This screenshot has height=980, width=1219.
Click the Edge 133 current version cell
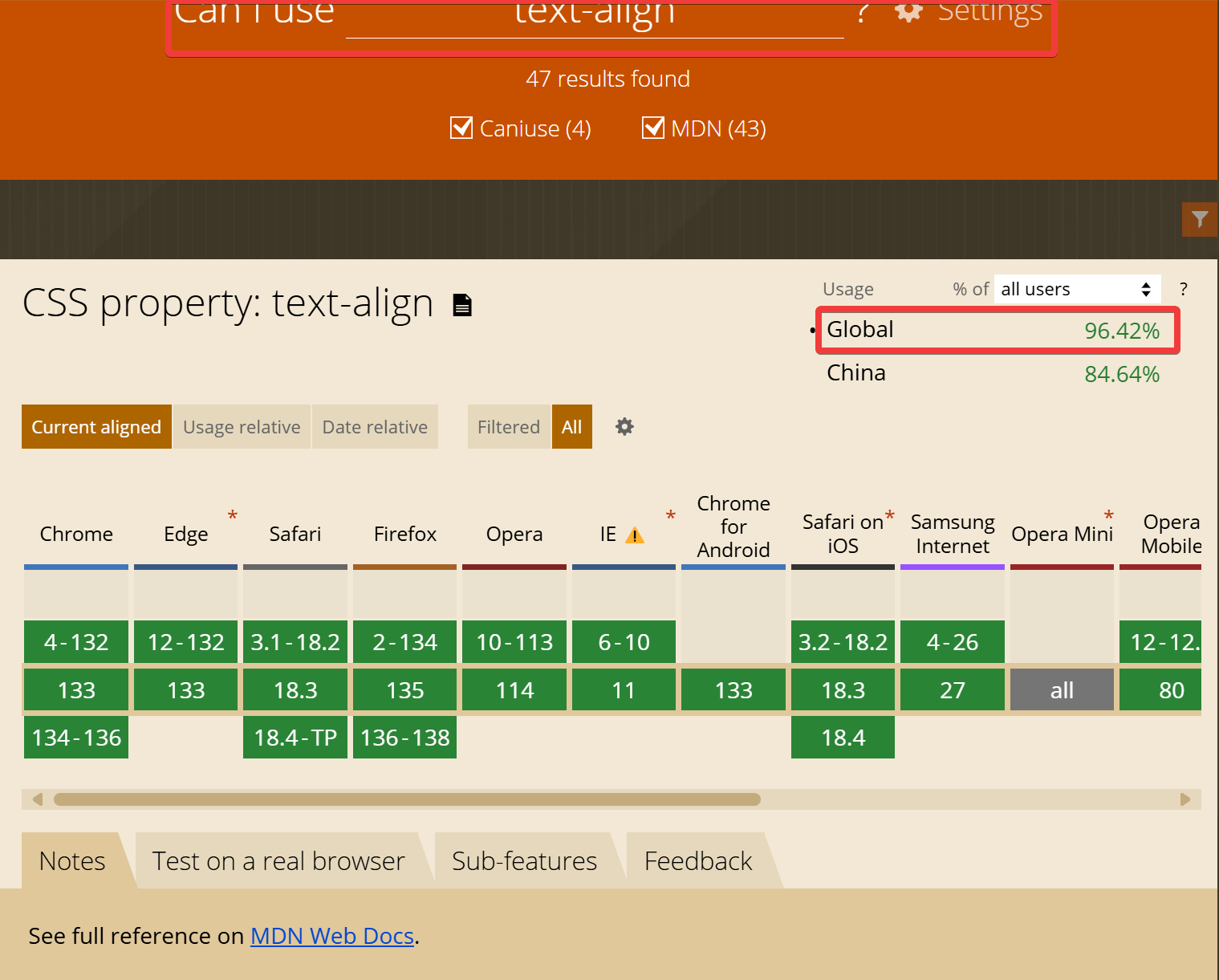point(186,690)
